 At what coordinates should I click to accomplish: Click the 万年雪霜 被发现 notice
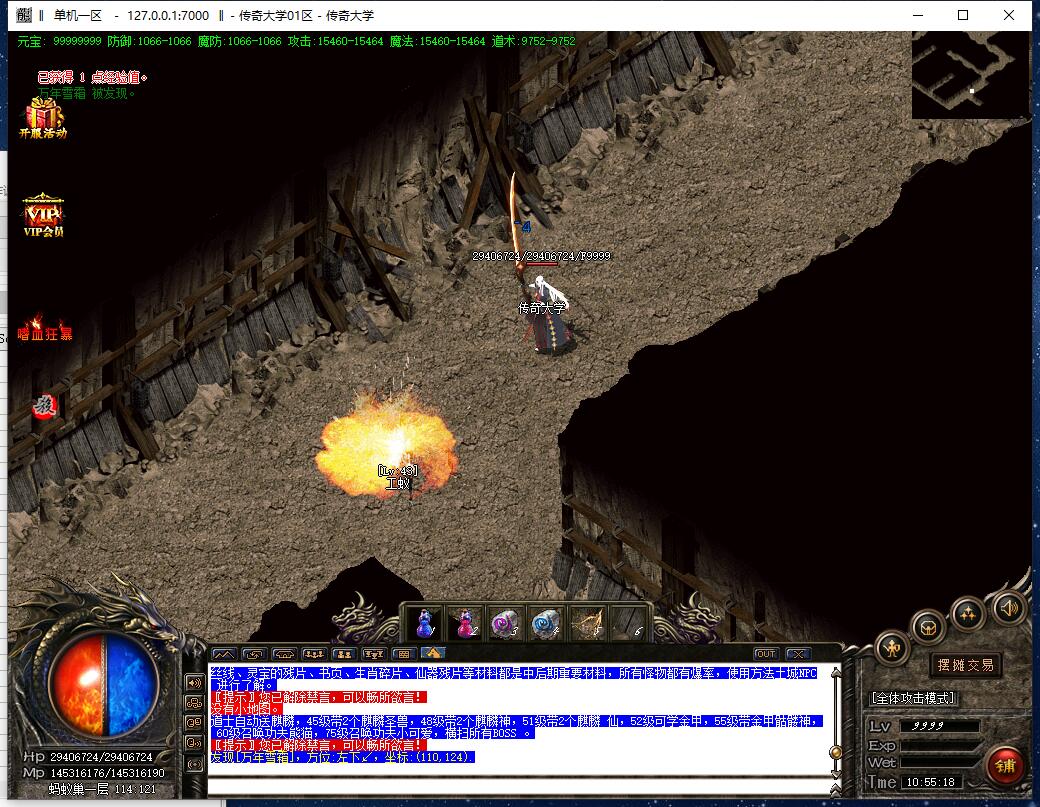click(87, 93)
